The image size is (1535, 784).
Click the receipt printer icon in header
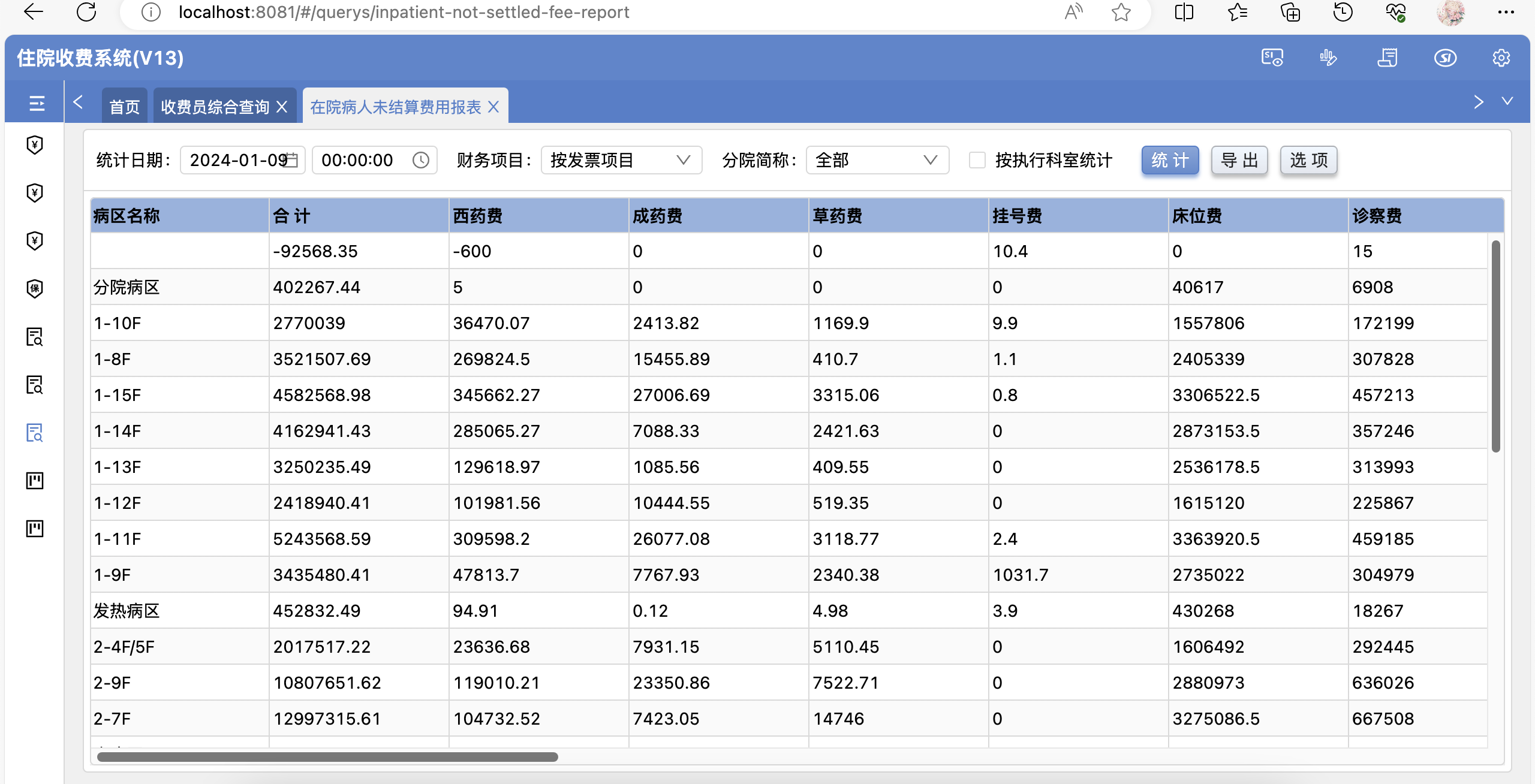[1387, 58]
